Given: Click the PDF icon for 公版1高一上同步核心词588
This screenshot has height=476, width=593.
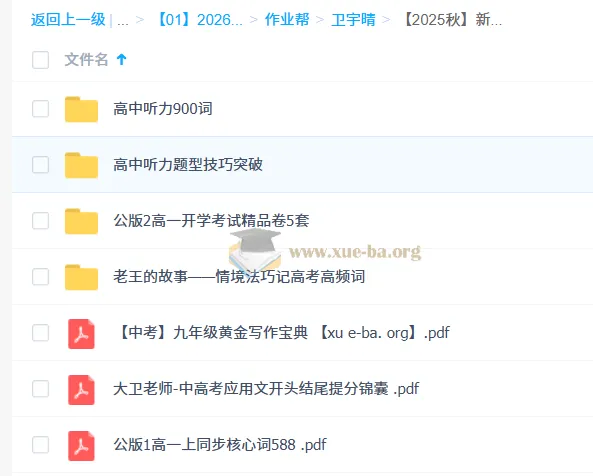Looking at the screenshot, I should 81,446.
